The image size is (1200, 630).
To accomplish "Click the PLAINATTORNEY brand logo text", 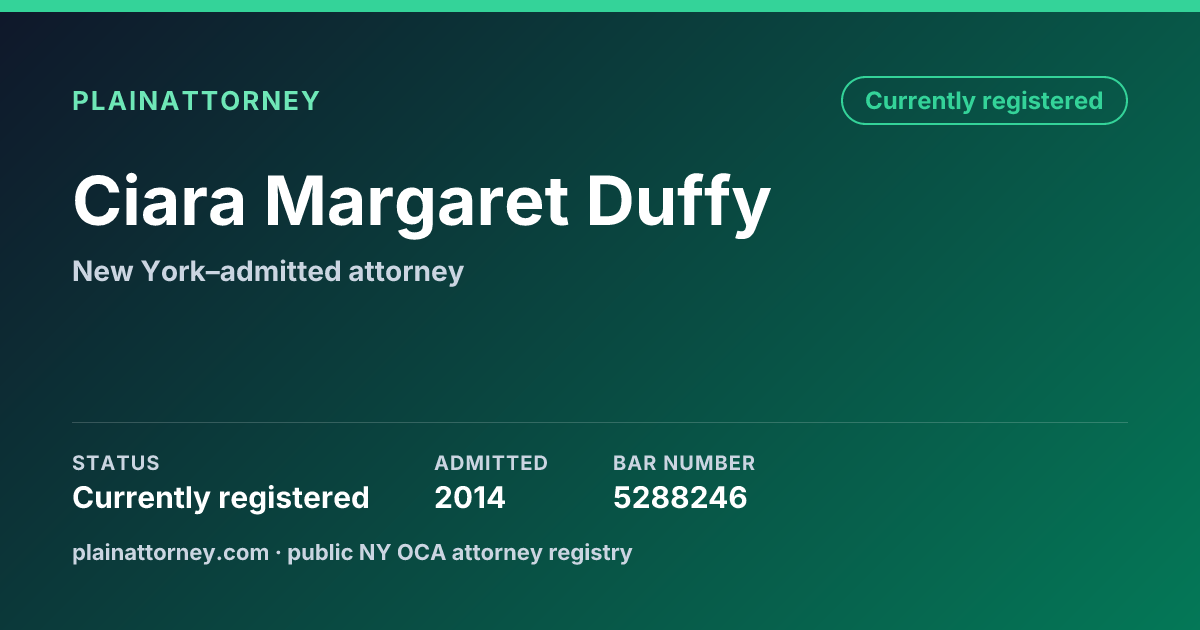I will pos(196,101).
